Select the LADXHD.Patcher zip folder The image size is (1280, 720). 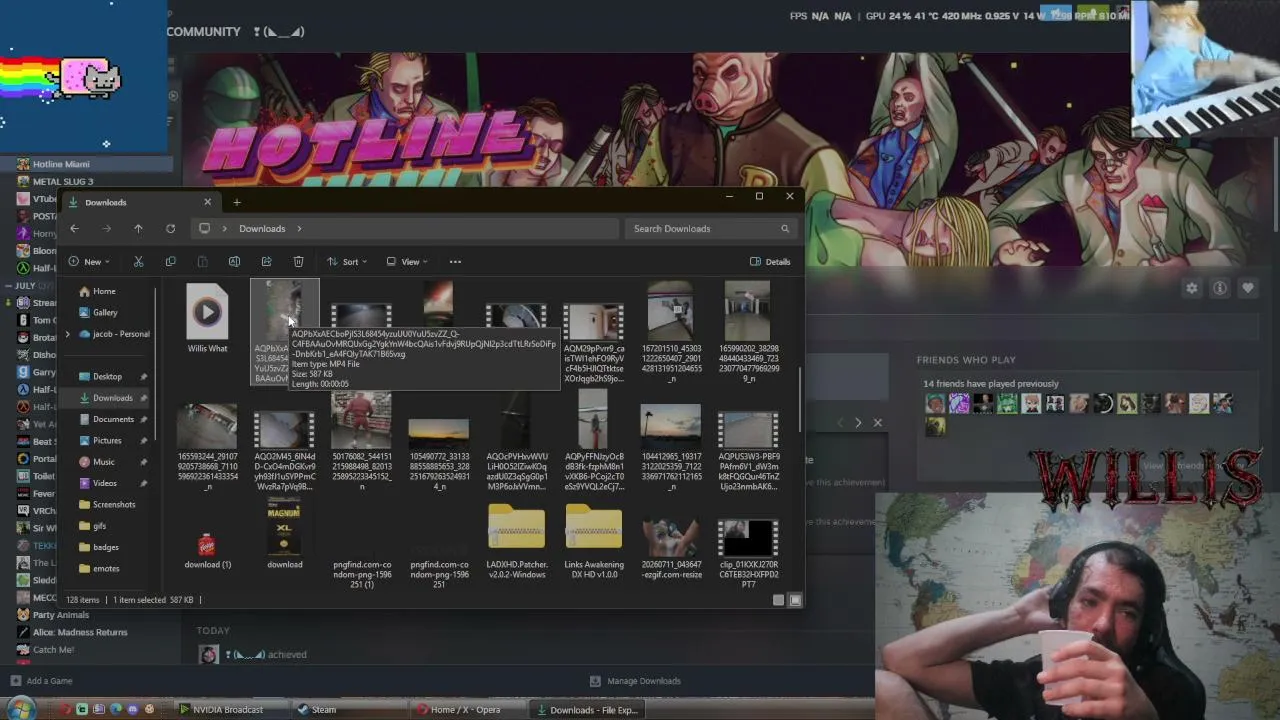516,542
